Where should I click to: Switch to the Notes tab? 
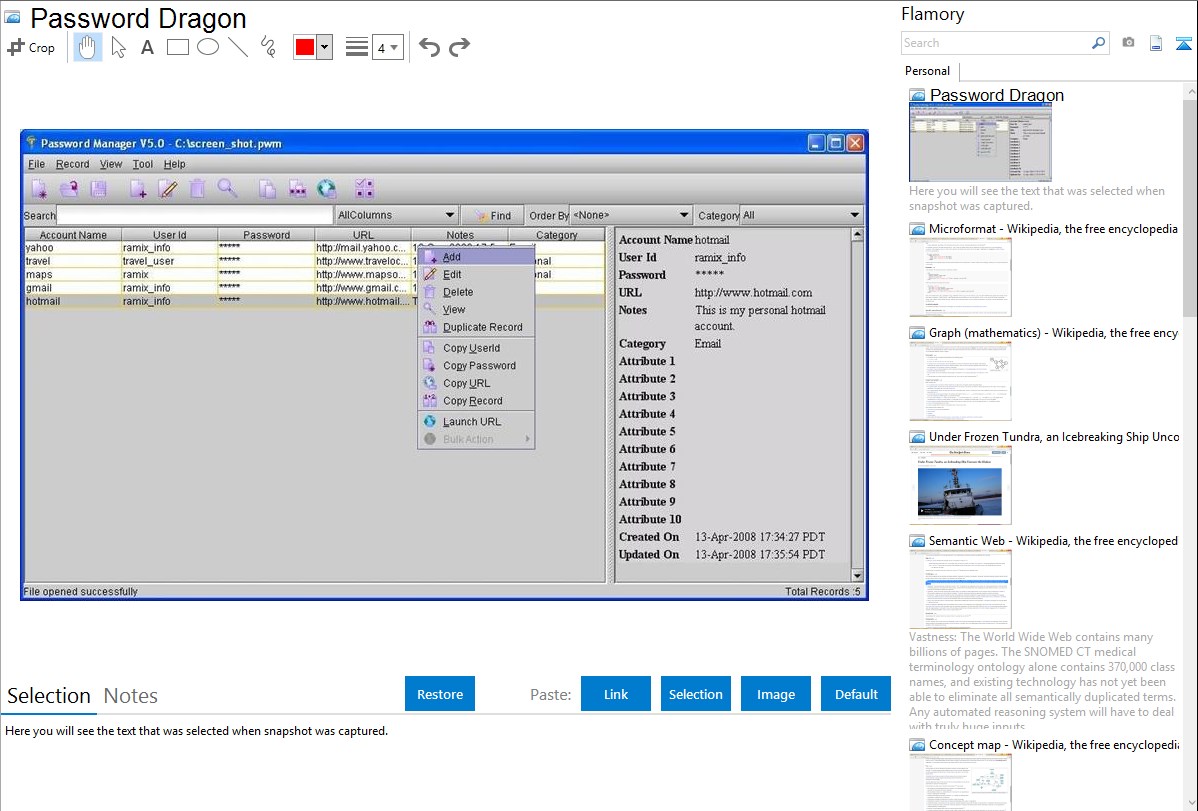coord(131,696)
